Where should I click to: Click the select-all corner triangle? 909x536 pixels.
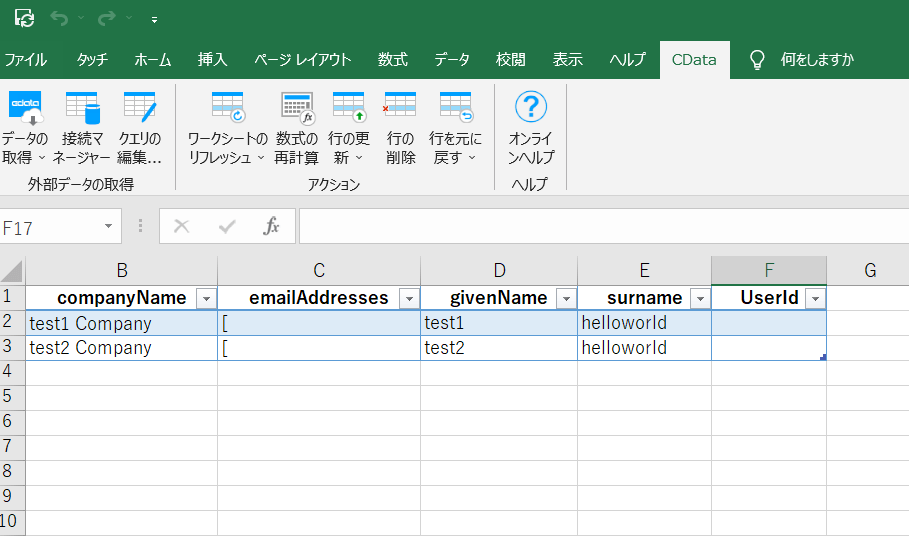point(12,271)
